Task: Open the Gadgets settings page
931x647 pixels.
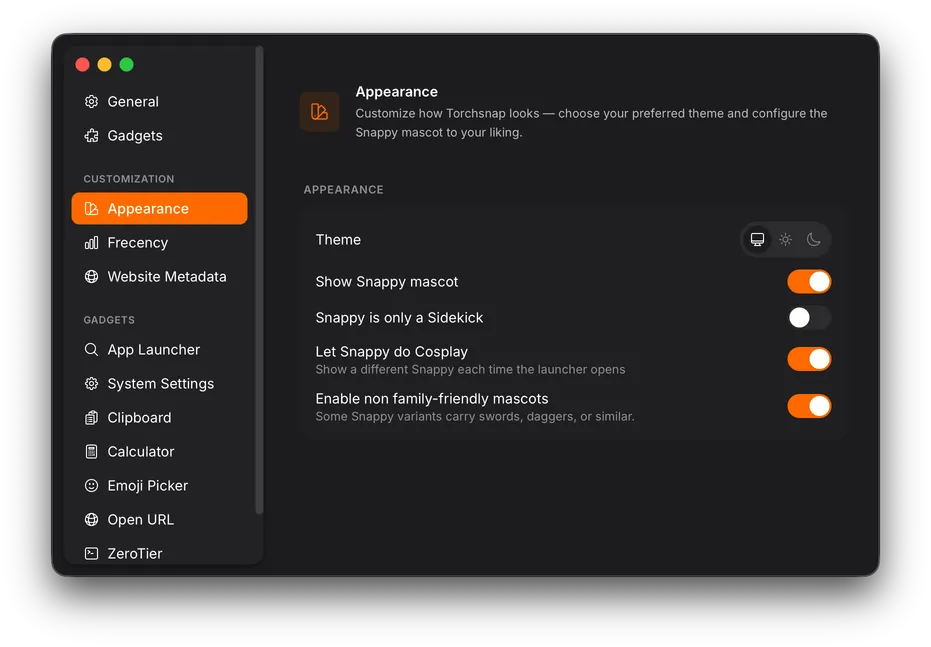Action: pyautogui.click(x=159, y=135)
